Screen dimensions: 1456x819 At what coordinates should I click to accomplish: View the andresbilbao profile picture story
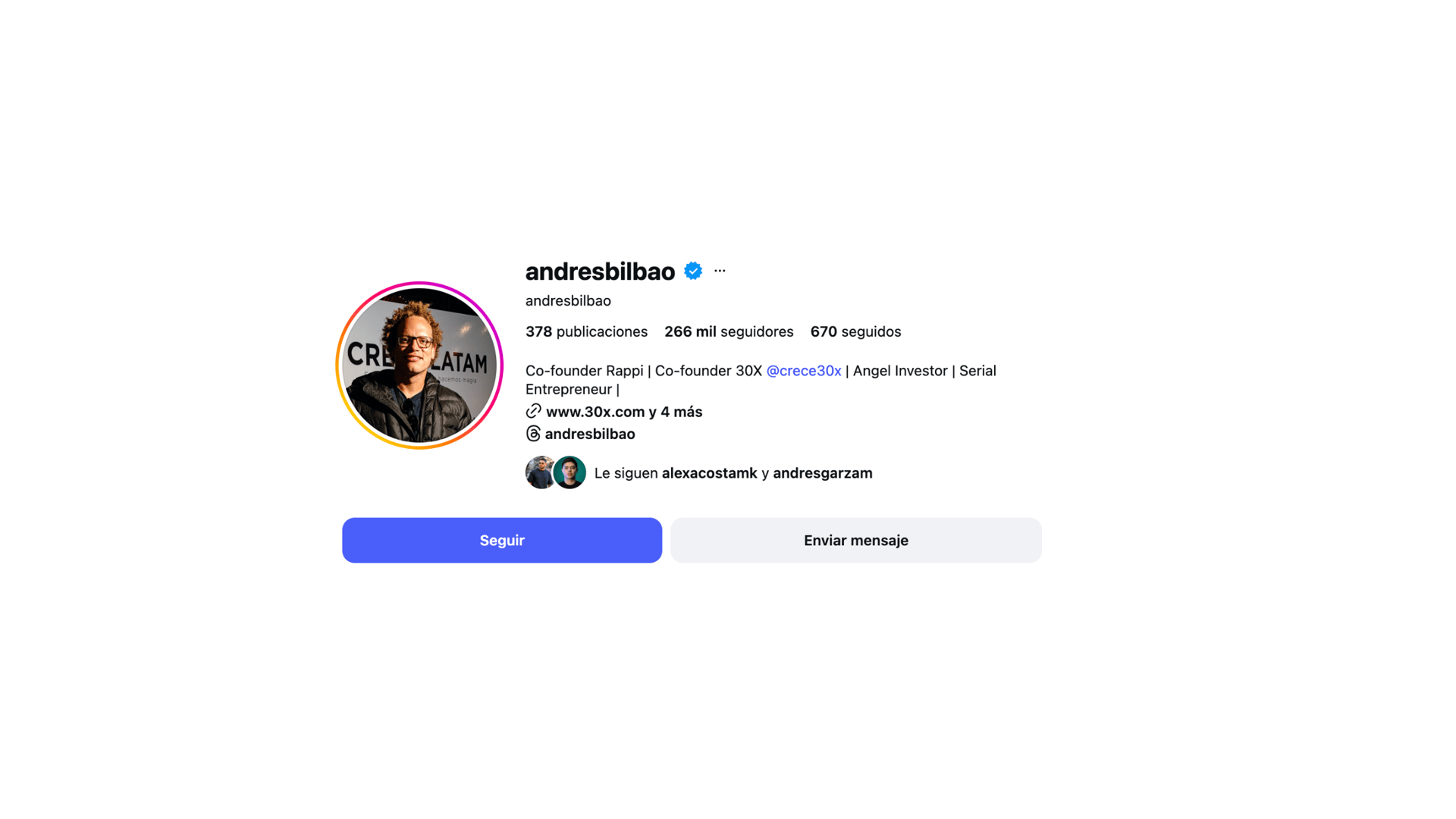click(419, 366)
